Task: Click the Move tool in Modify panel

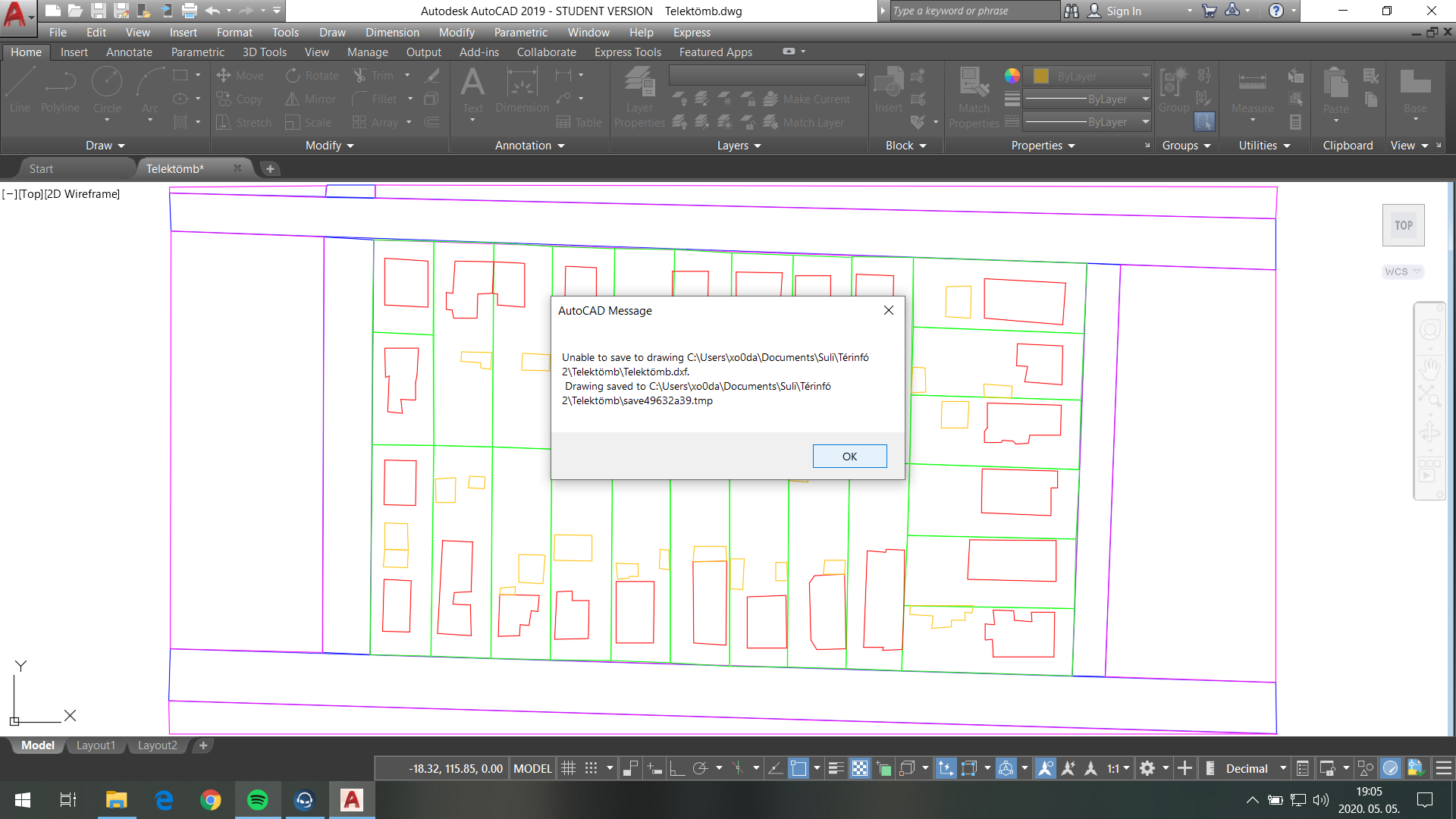Action: (x=240, y=76)
